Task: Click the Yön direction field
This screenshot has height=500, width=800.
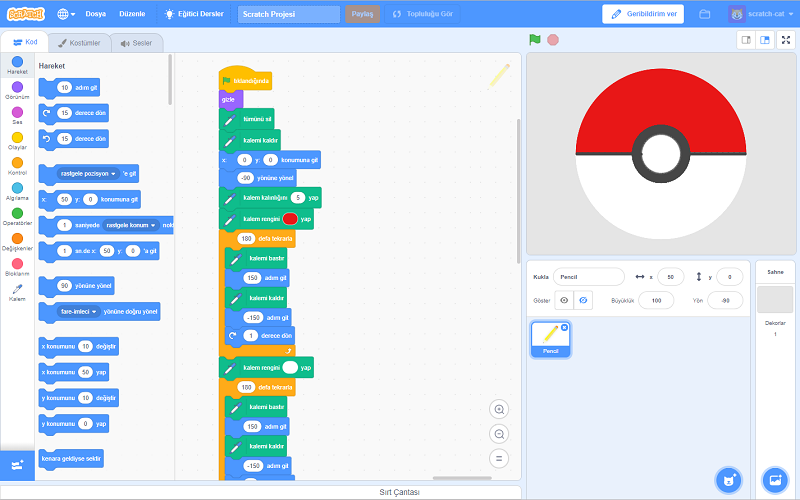Action: (x=726, y=301)
